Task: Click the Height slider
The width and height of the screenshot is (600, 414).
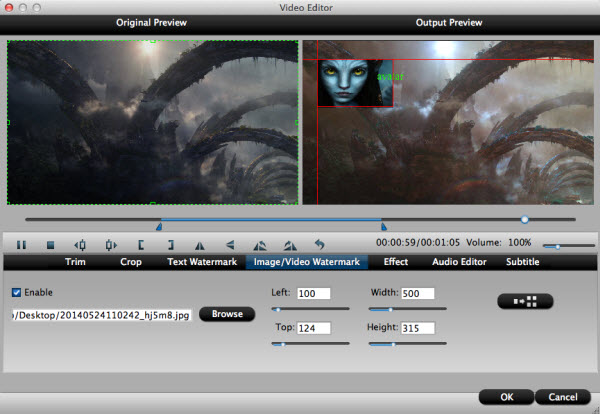Action: 408,344
